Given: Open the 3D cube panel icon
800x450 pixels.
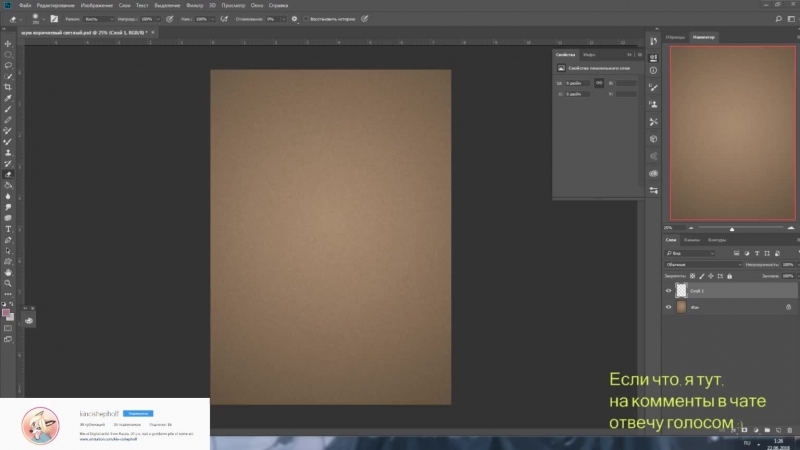Looking at the screenshot, I should pos(653,139).
